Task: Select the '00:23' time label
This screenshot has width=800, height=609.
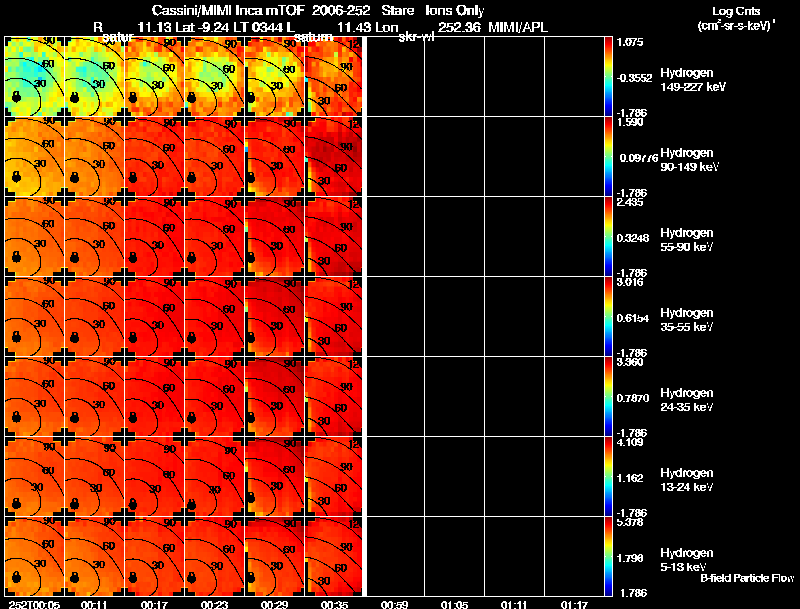Action: (x=214, y=604)
